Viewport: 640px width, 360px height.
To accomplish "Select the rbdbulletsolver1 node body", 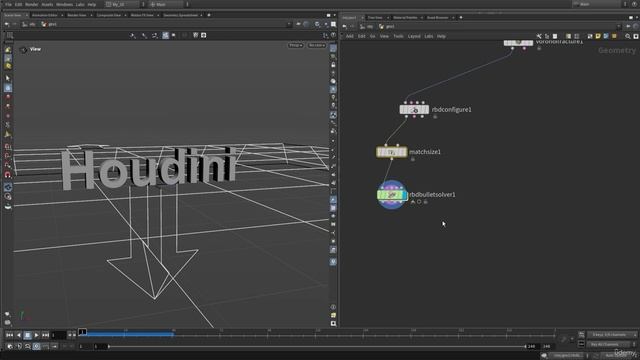I will coord(391,195).
